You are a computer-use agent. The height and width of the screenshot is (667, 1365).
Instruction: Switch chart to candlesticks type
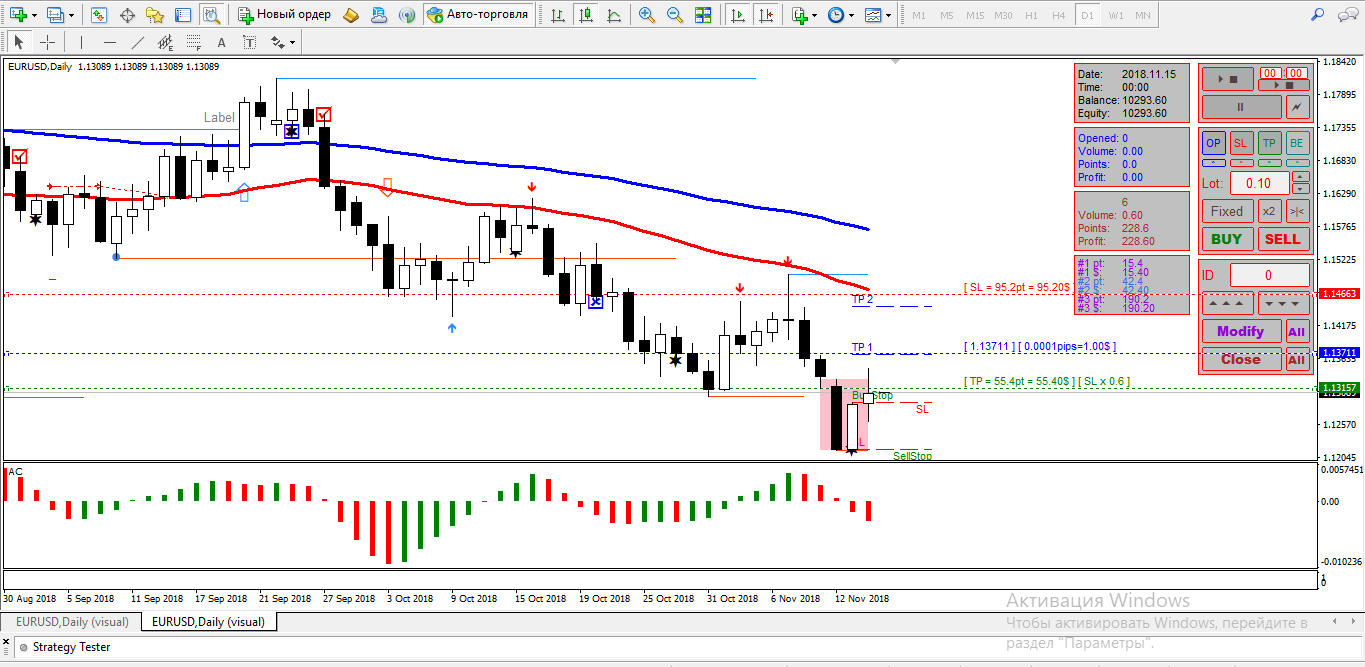point(584,15)
